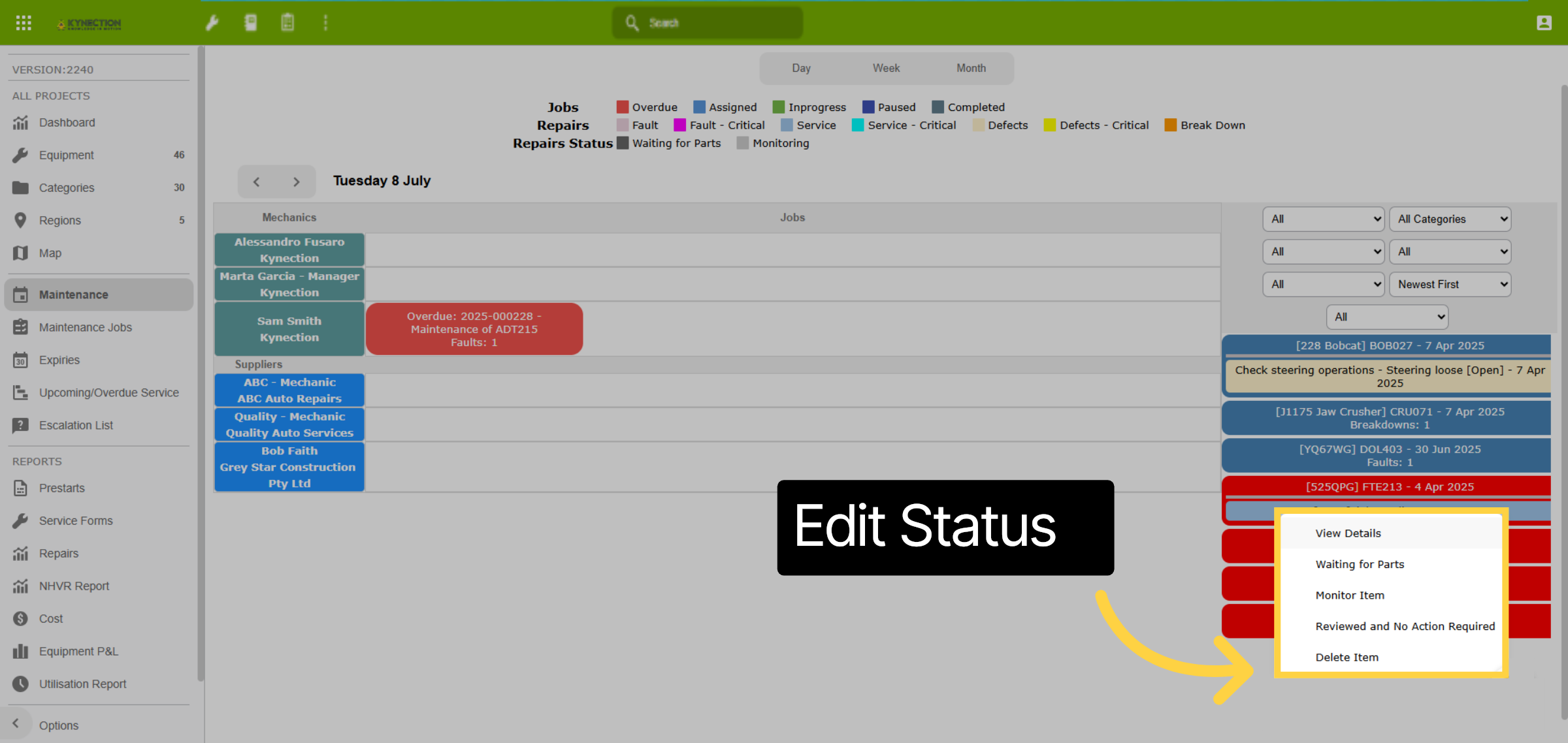The width and height of the screenshot is (1568, 743).
Task: Click the Equipment P&L bar chart icon
Action: click(20, 652)
